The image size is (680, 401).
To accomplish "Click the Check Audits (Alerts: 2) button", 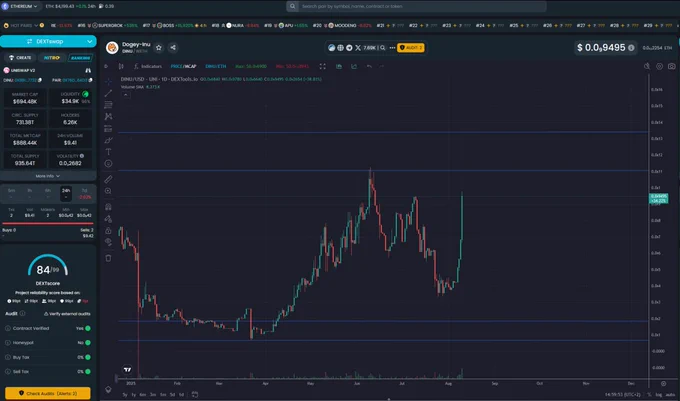I will pos(48,393).
